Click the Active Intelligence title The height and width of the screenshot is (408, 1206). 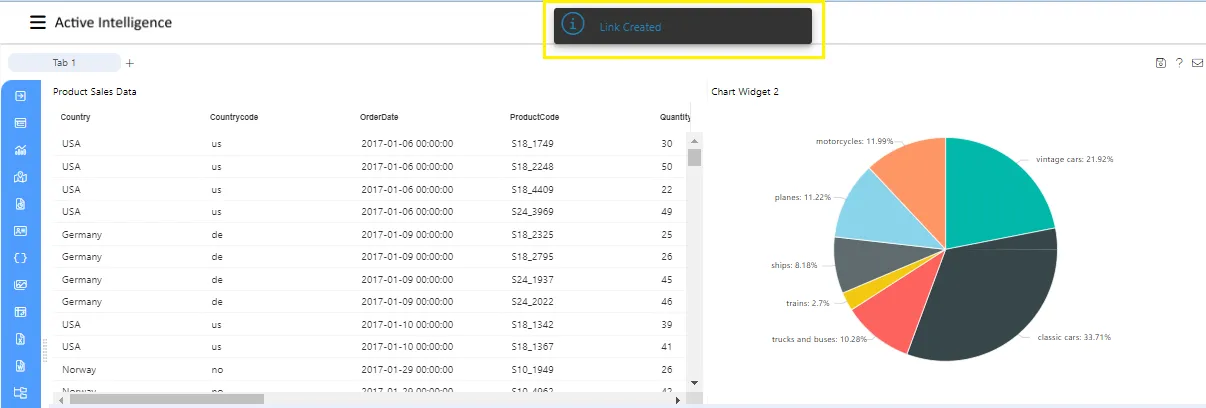coord(113,22)
